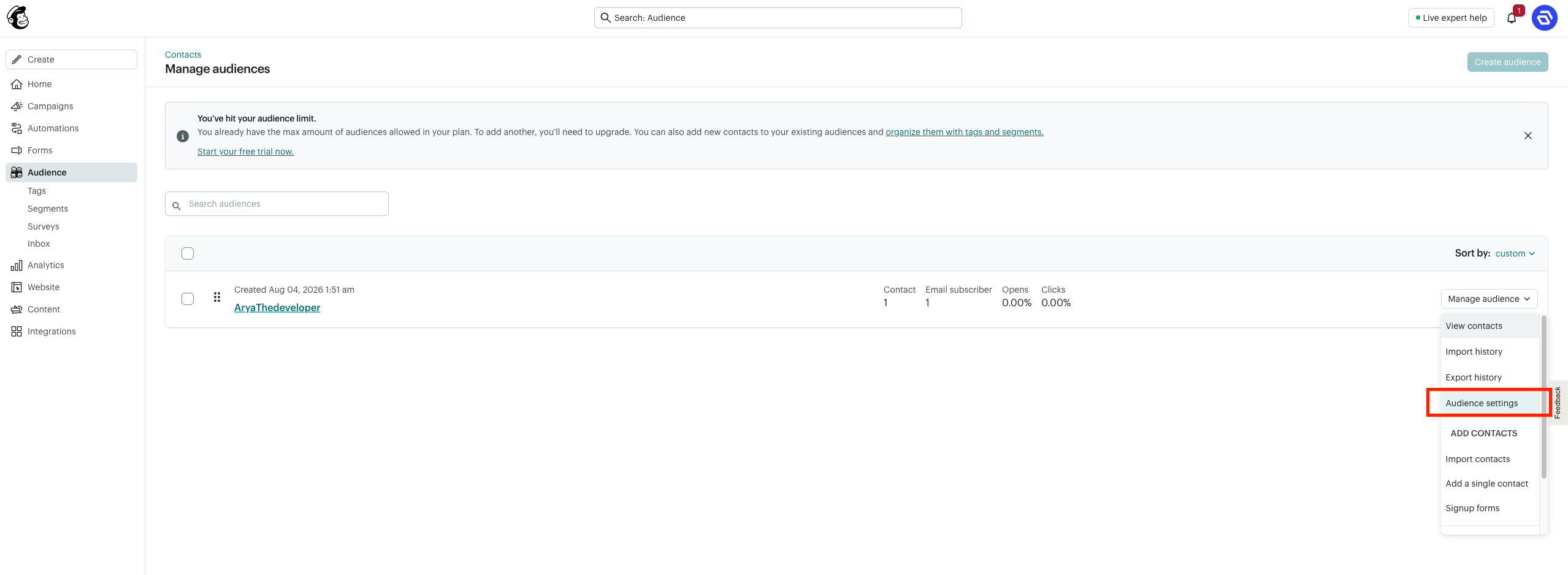Click the Mailchimp Freddie logo
Image resolution: width=1568 pixels, height=575 pixels.
click(x=18, y=18)
